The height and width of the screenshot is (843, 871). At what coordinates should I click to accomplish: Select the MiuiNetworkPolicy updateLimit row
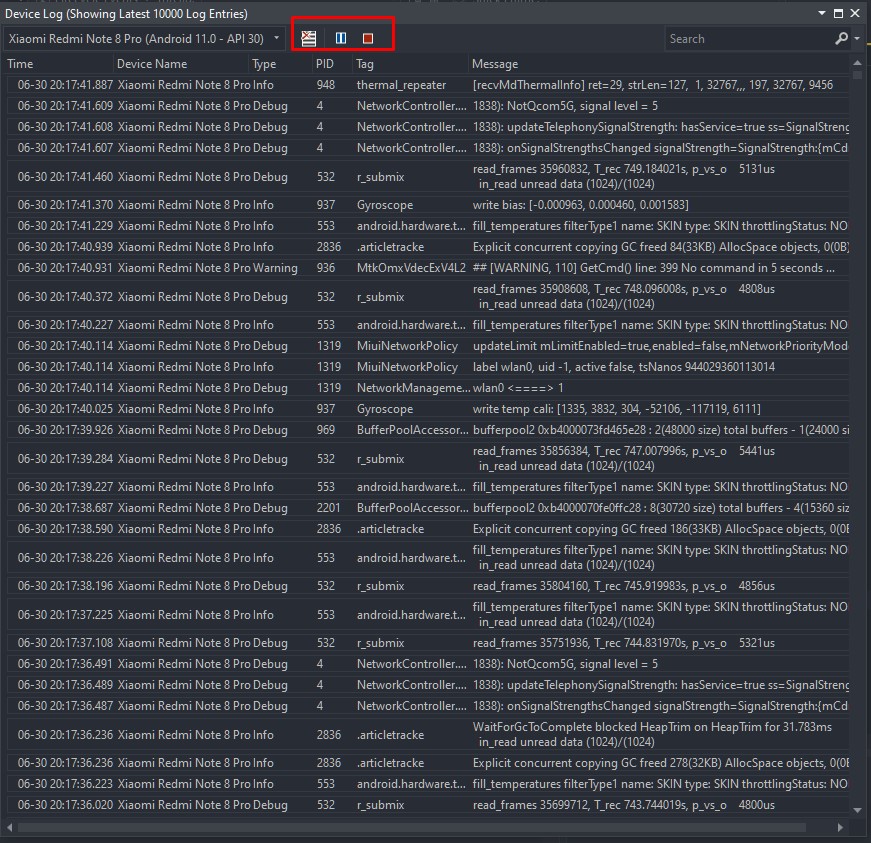[428, 346]
